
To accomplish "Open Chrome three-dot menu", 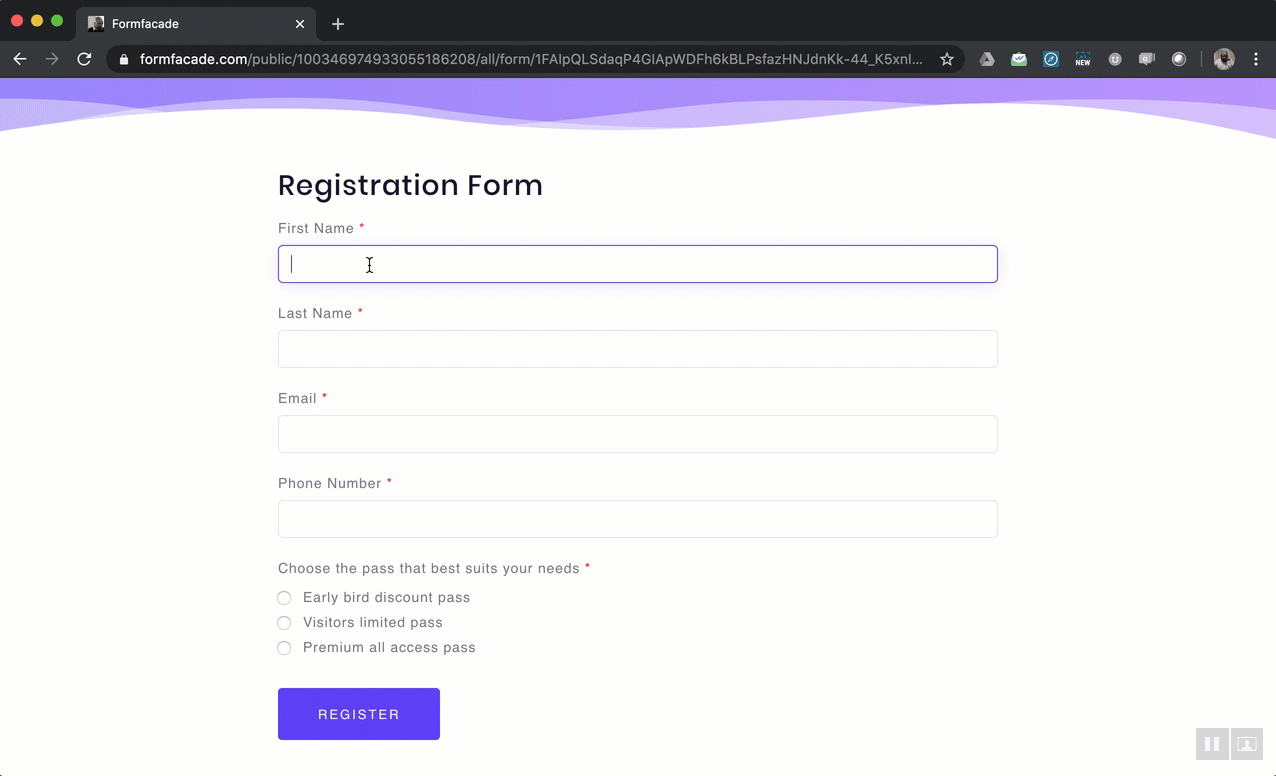I will point(1256,59).
